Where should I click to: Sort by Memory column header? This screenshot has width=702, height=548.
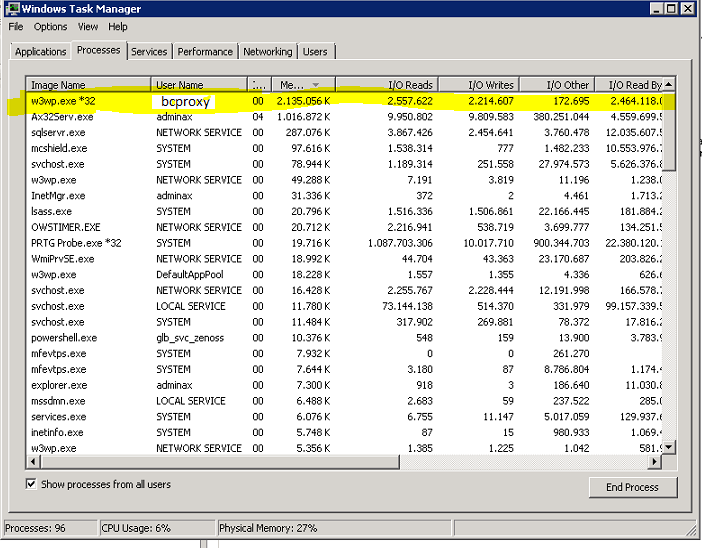304,85
